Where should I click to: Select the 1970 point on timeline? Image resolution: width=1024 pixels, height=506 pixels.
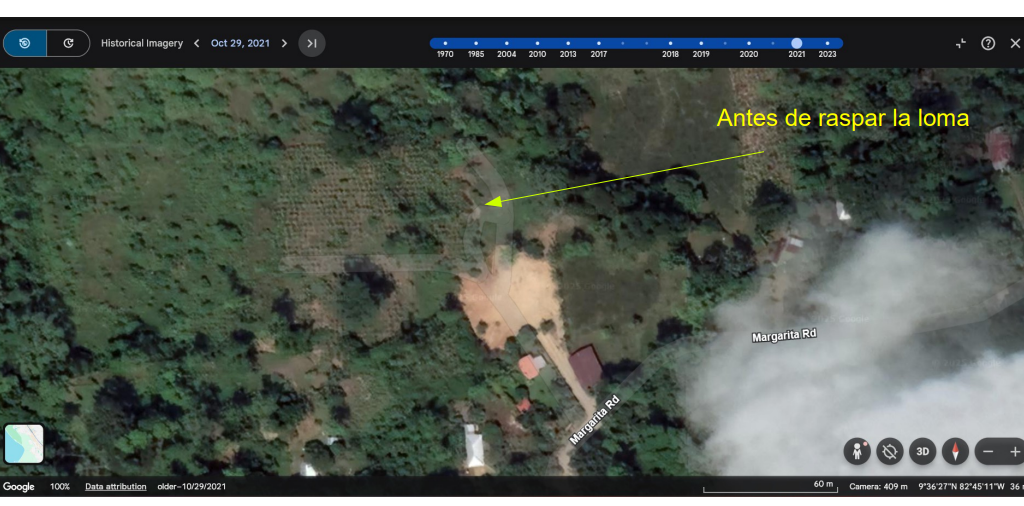click(445, 43)
